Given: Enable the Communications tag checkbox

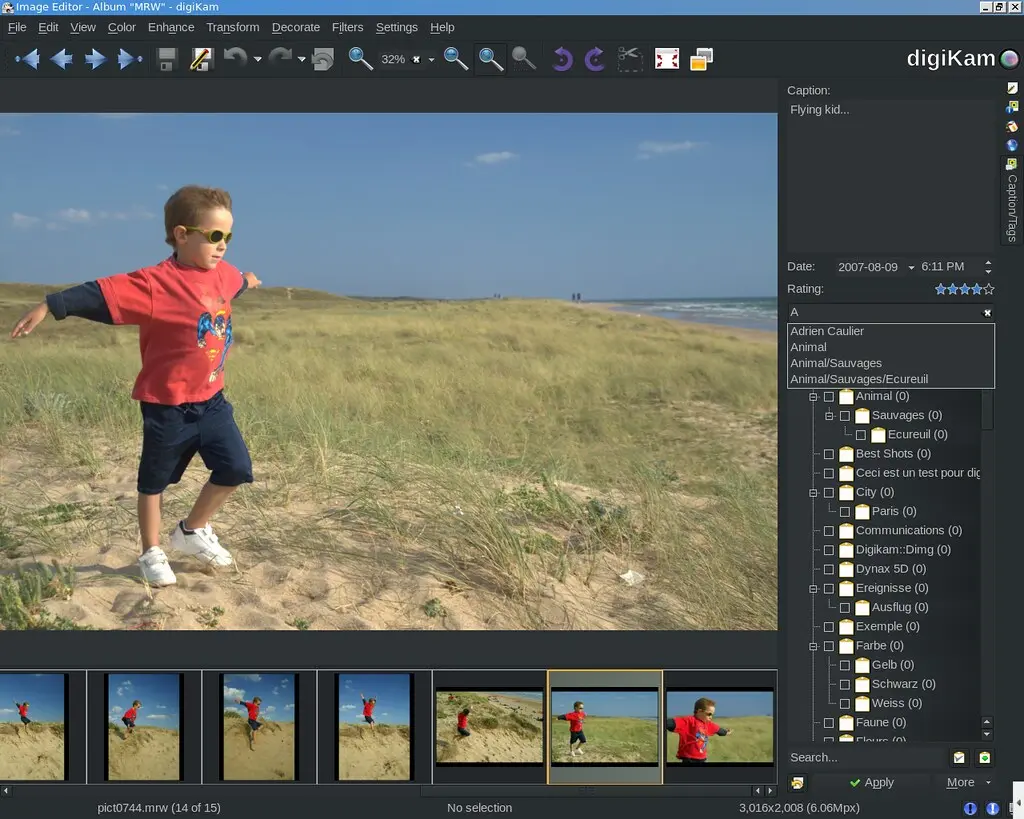Looking at the screenshot, I should click(829, 531).
